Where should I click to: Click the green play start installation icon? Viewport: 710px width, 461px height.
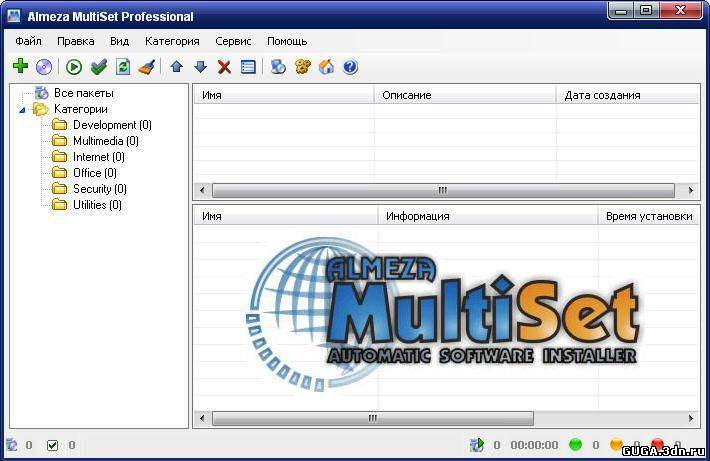(74, 67)
